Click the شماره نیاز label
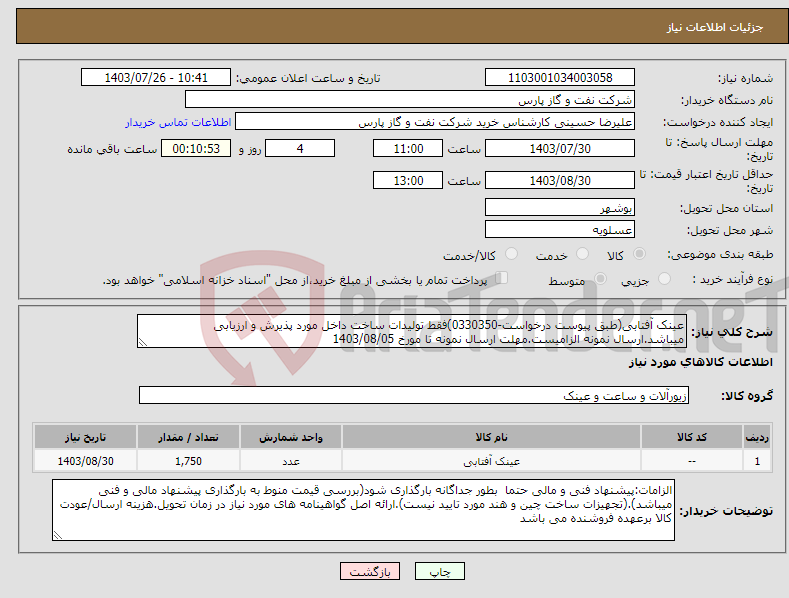789x598 pixels. point(745,78)
